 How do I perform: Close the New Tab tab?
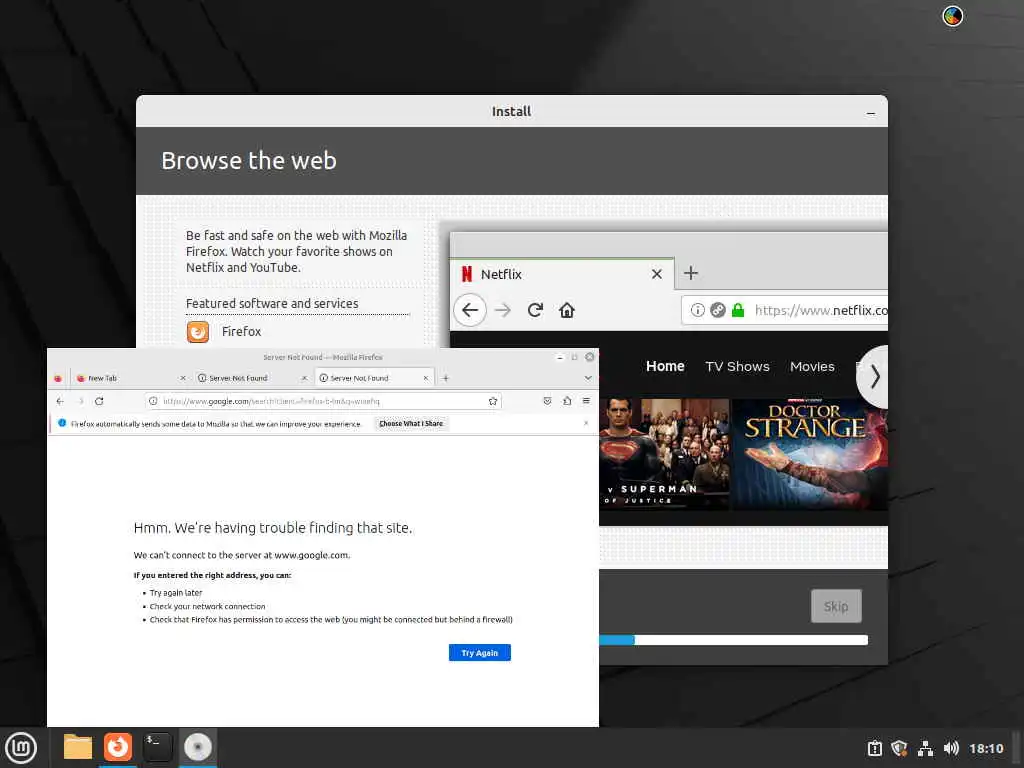(x=183, y=378)
